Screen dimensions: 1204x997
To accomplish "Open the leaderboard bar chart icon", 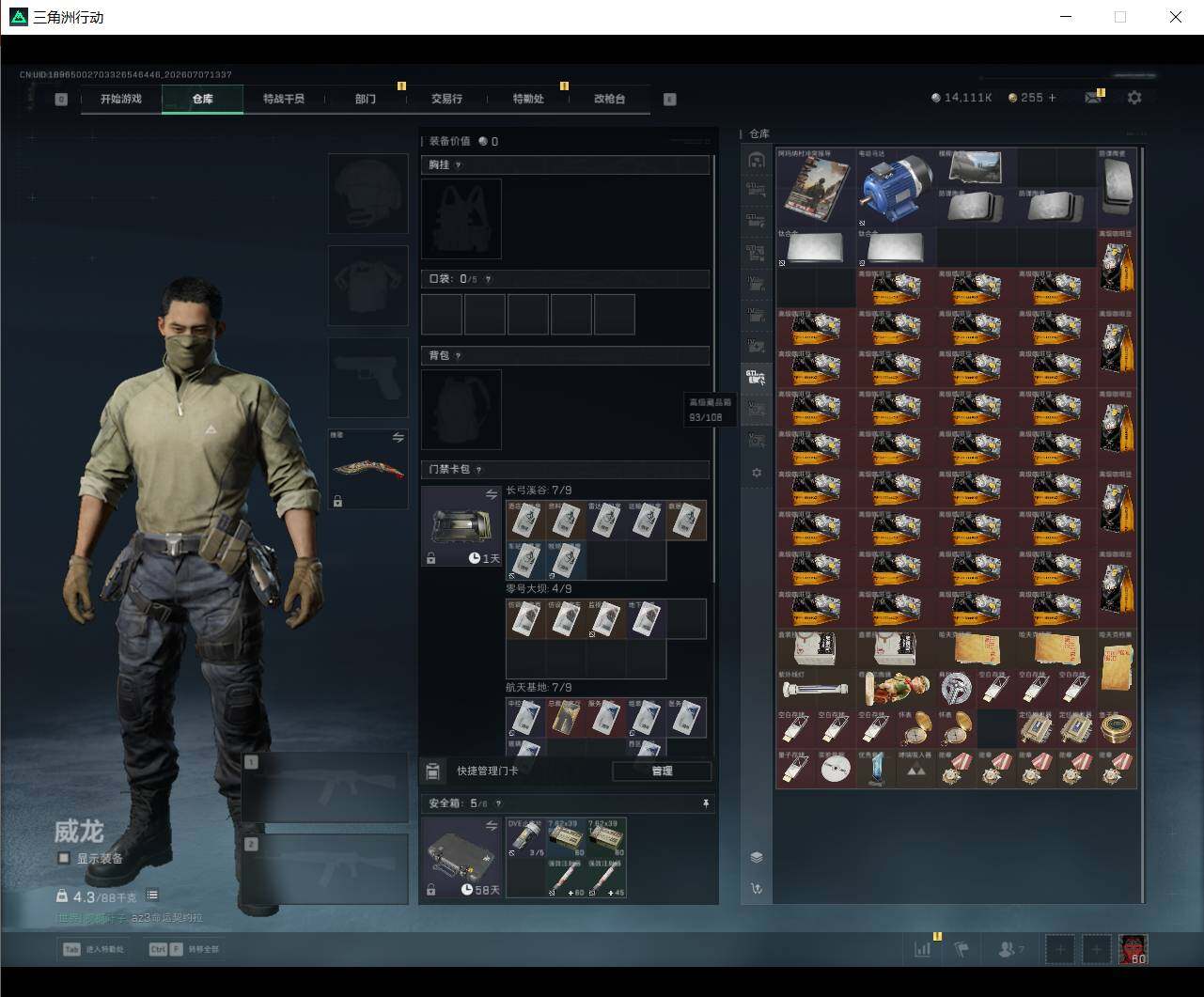I will click(x=923, y=949).
